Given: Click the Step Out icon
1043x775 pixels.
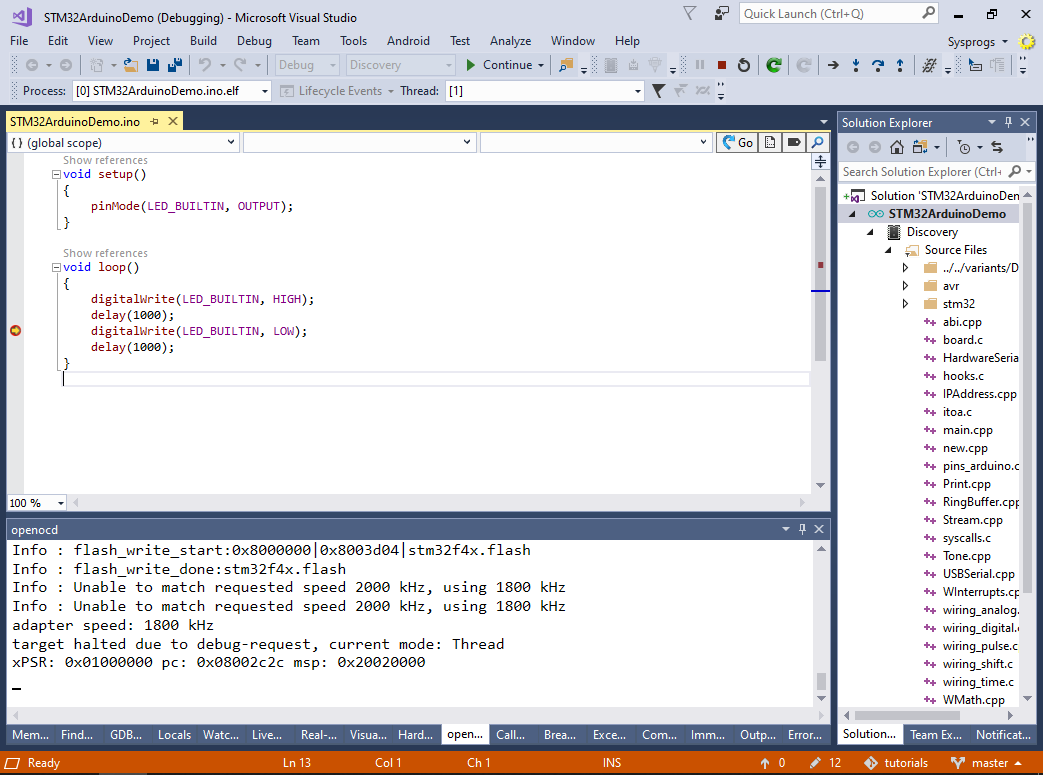Looking at the screenshot, I should coord(900,65).
